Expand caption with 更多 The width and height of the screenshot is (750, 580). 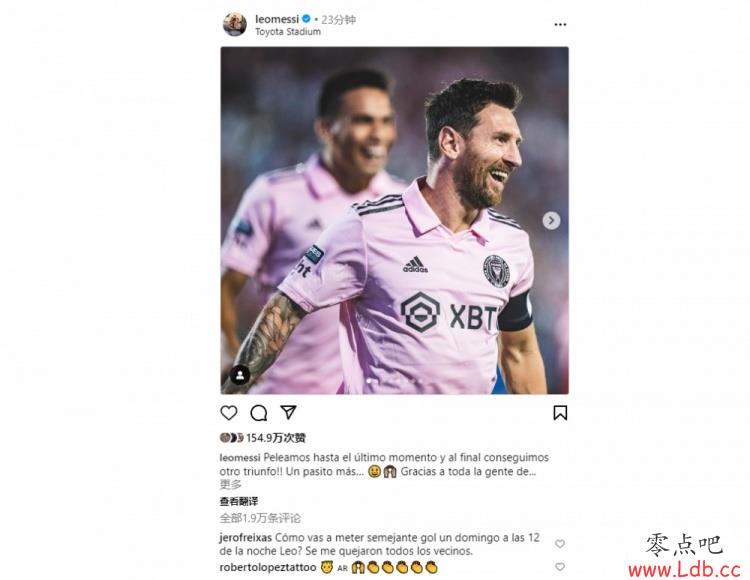click(x=231, y=484)
